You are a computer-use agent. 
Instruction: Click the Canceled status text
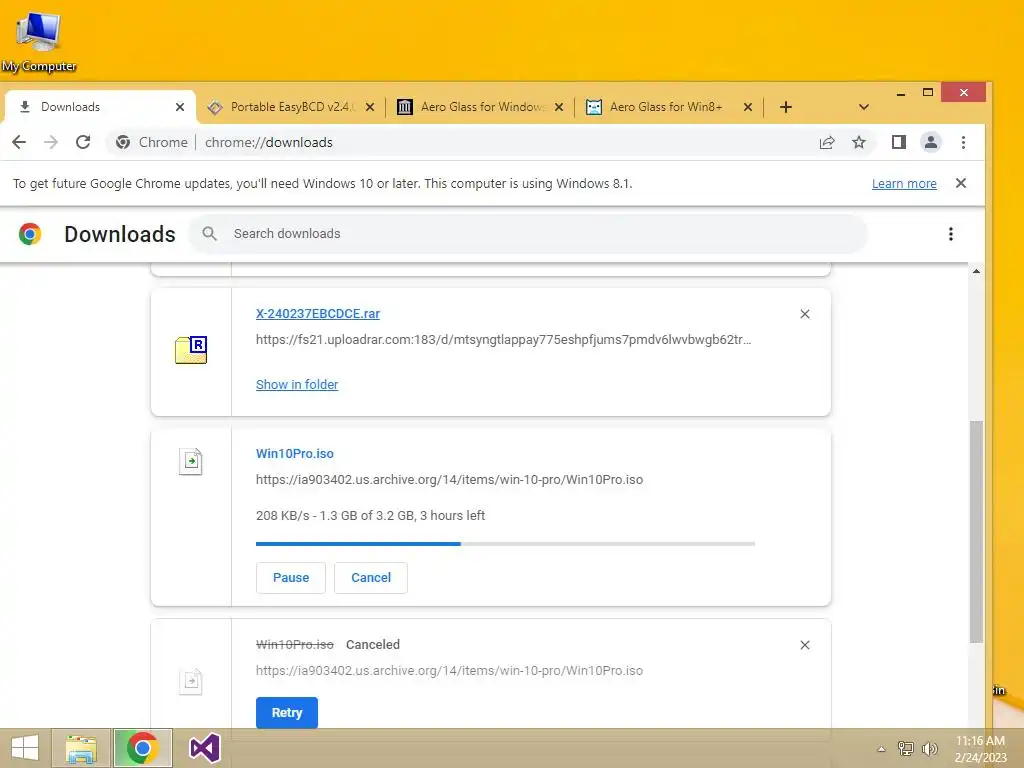[373, 645]
